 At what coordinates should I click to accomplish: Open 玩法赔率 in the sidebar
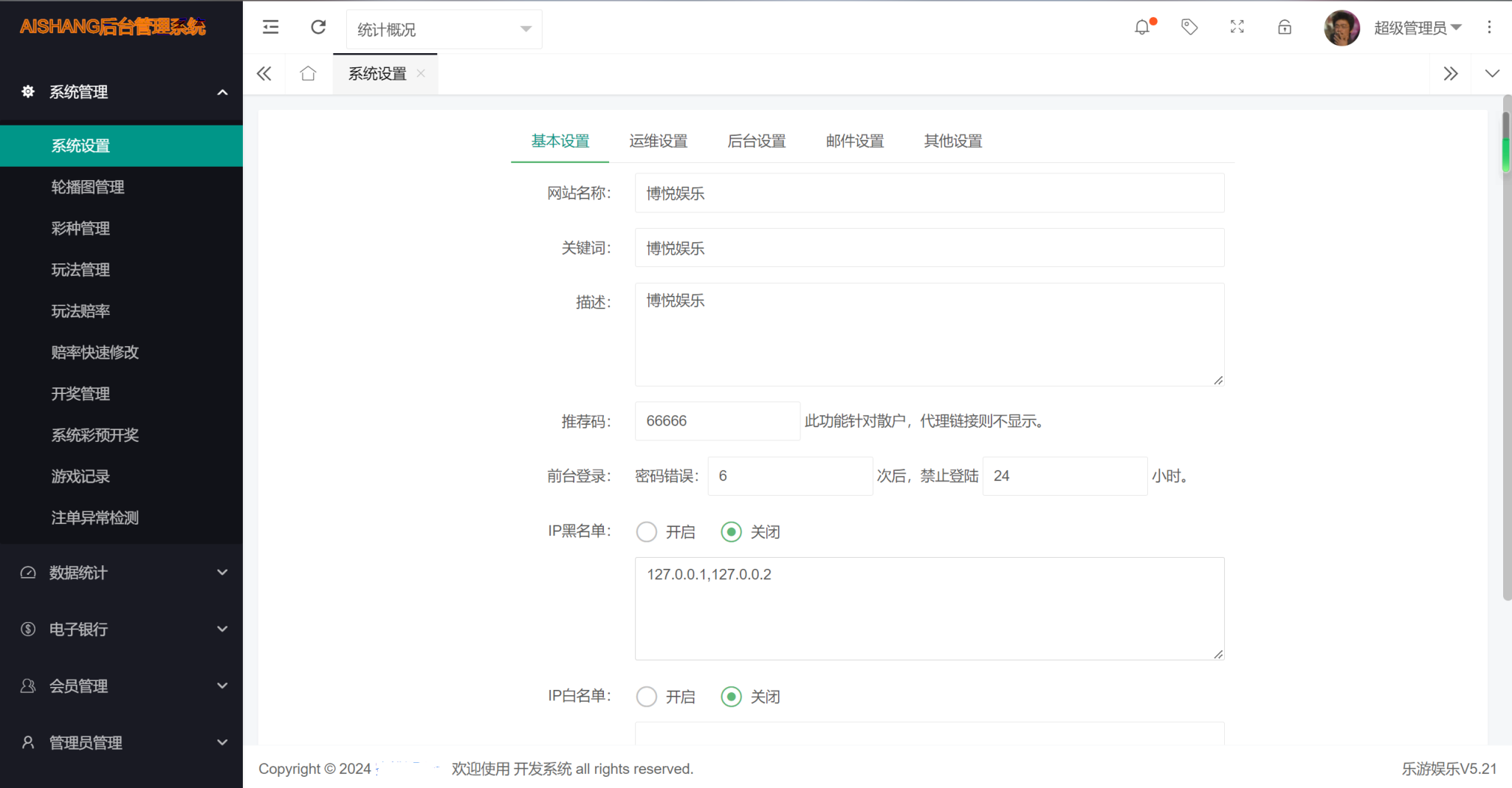[x=80, y=311]
